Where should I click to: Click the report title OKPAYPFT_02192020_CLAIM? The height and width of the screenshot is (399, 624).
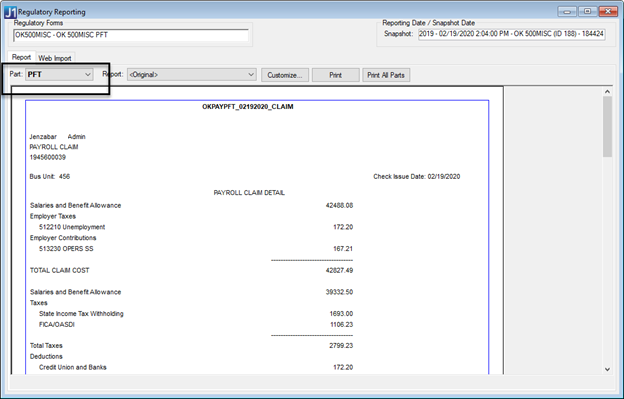248,107
